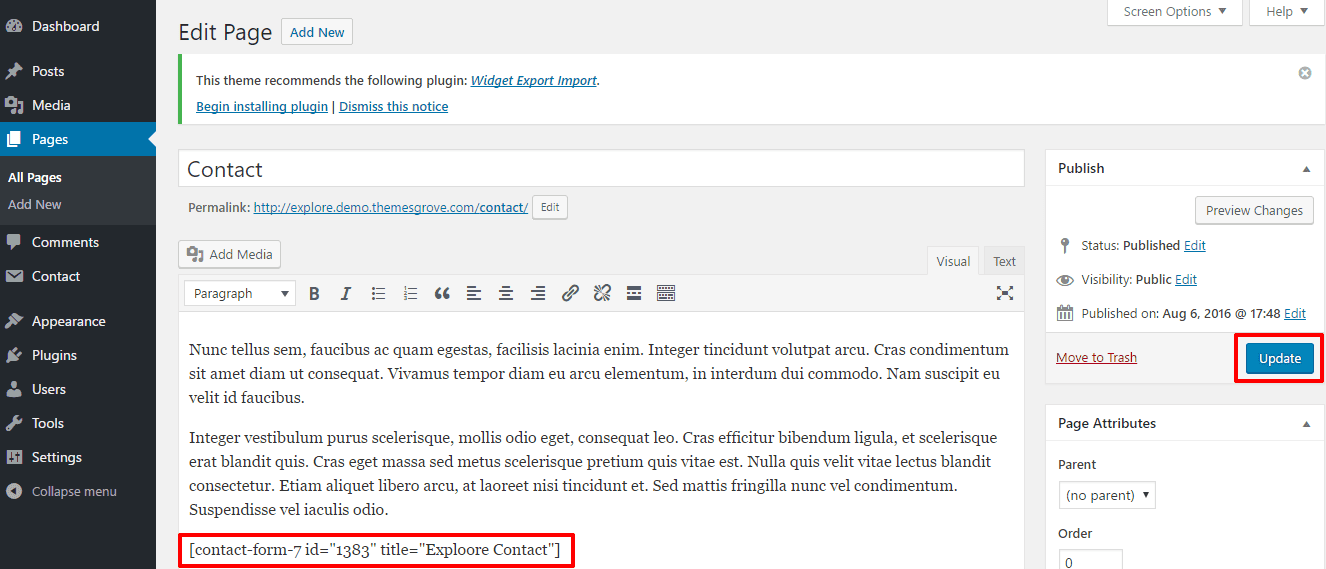Viewport: 1326px width, 569px height.
Task: Open the Paragraph format dropdown
Action: point(240,293)
